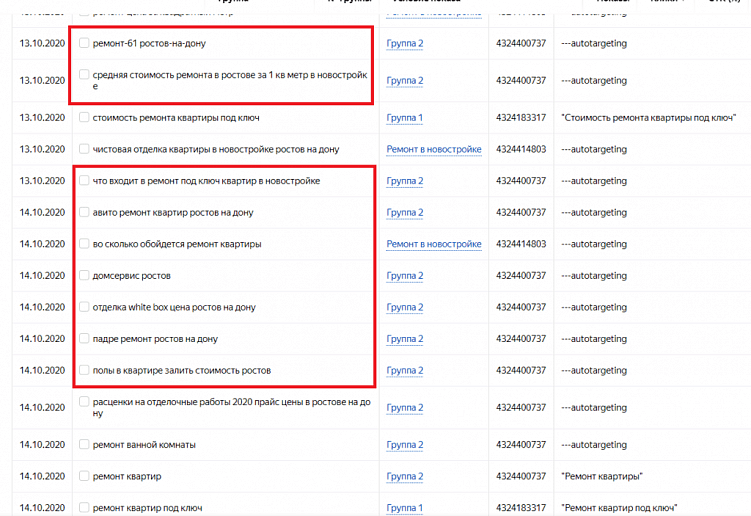
Task: Click date 14.10.2020 in падре ремонт row
Action: [x=42, y=339]
